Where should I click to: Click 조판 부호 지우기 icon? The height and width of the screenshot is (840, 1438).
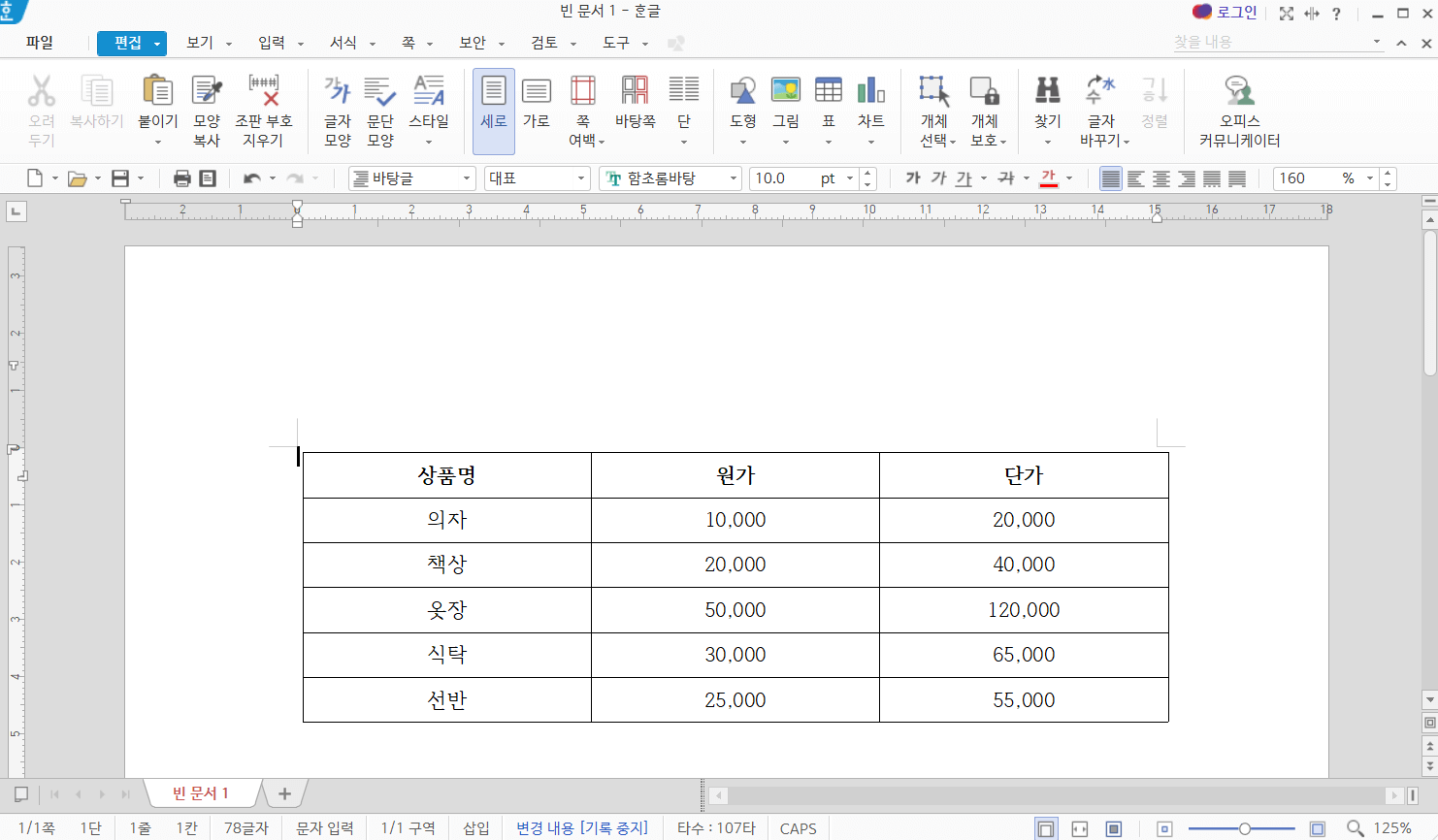[263, 91]
